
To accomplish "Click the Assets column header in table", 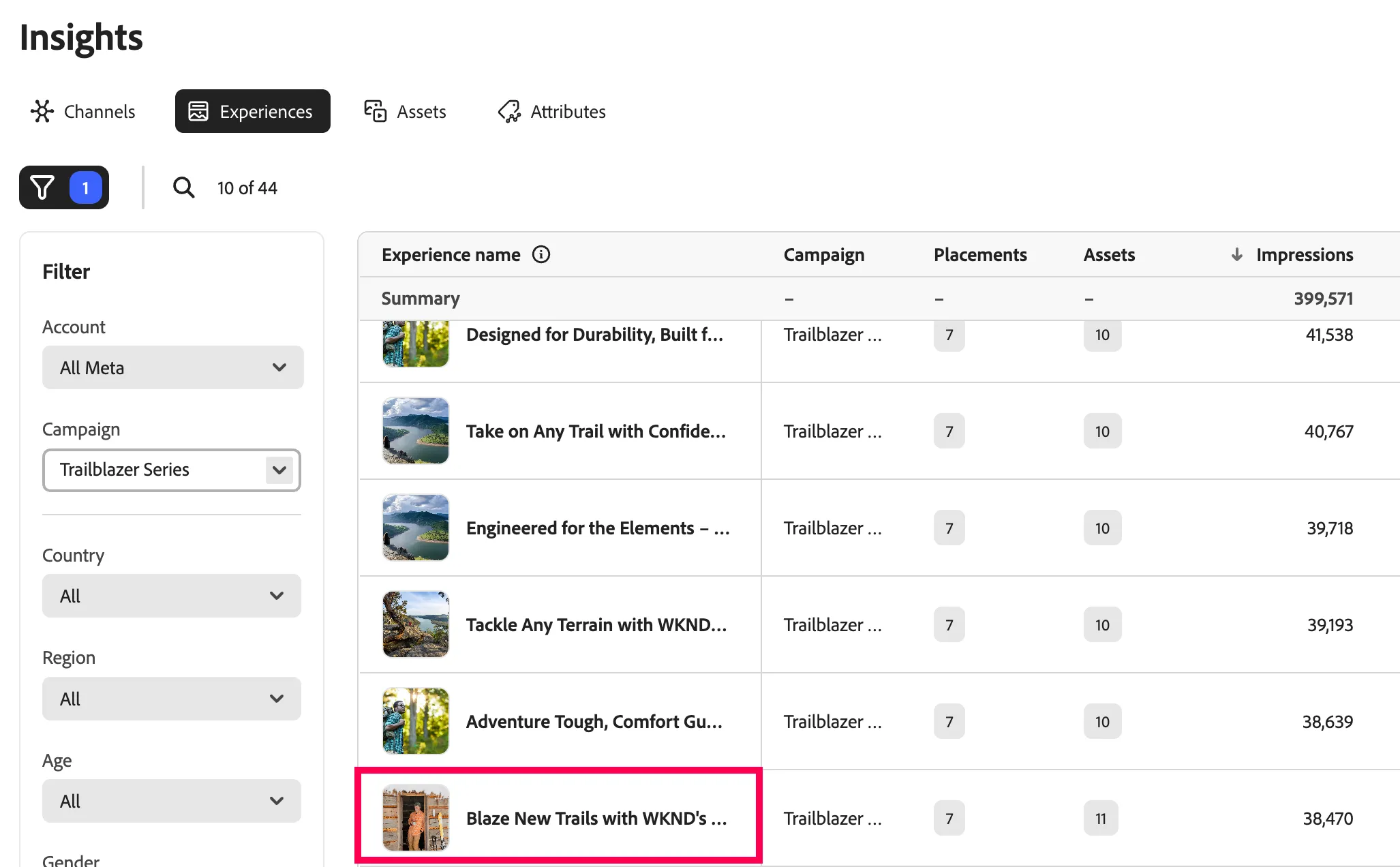I will click(1109, 254).
